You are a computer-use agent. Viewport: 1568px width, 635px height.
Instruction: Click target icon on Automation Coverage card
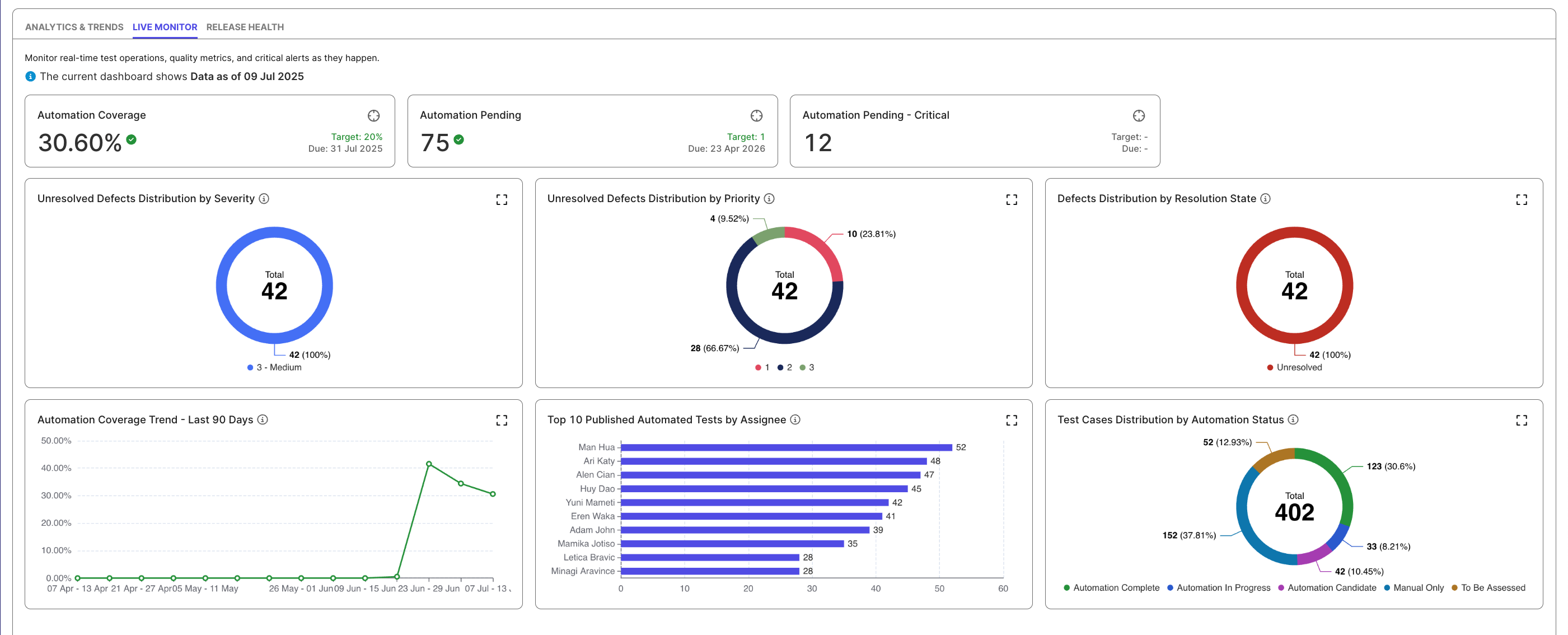tap(373, 116)
